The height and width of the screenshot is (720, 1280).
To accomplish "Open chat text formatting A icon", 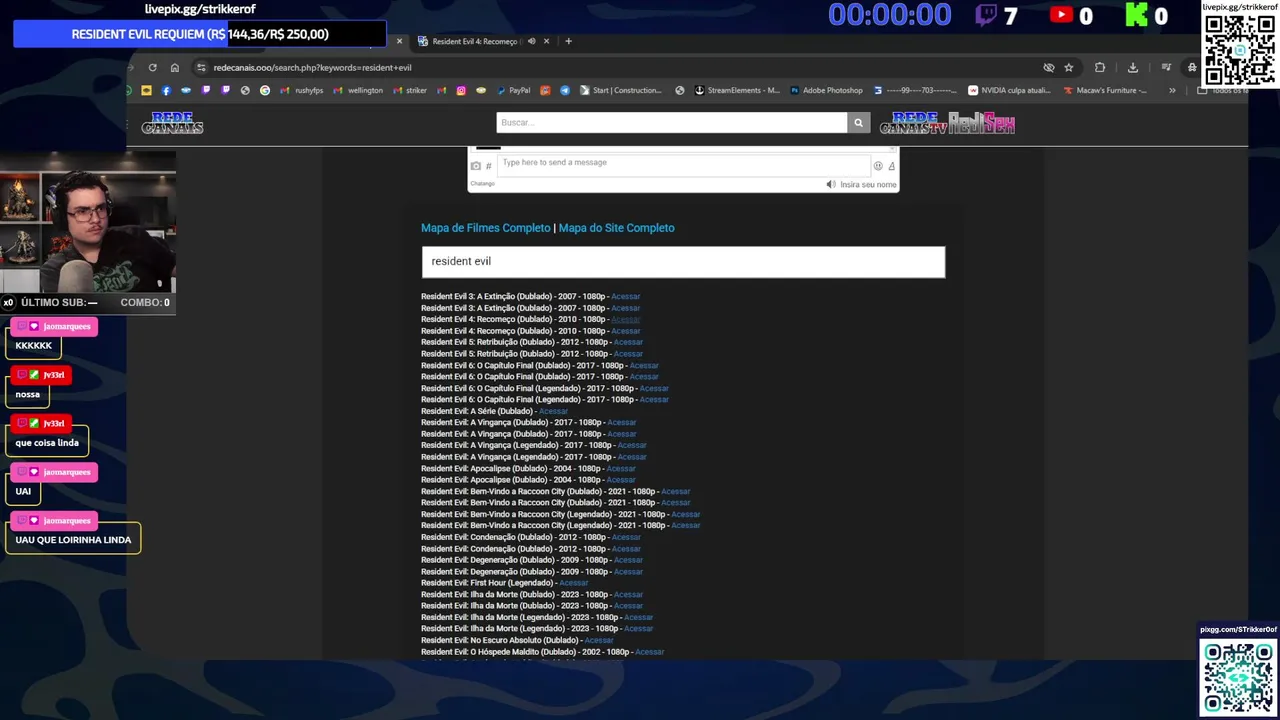I will (x=891, y=166).
